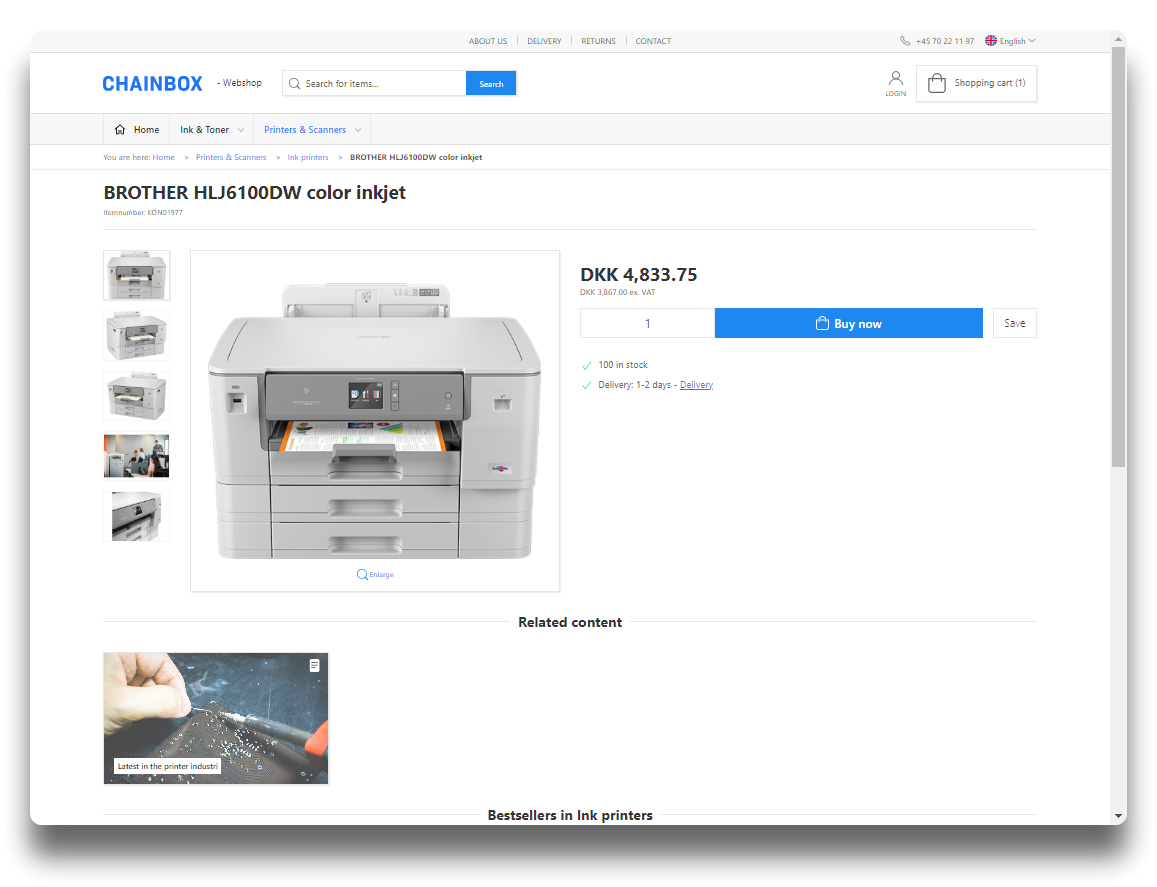Viewport: 1157px width, 887px height.
Task: Select the office people thumbnail
Action: click(x=137, y=456)
